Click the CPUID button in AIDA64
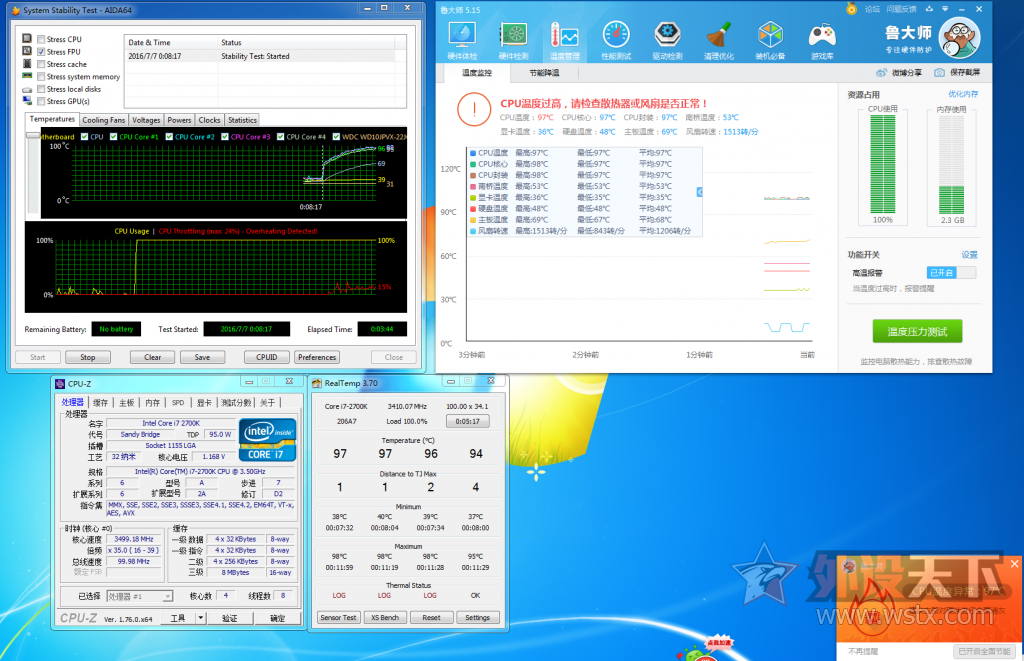The image size is (1024, 661). [x=266, y=357]
